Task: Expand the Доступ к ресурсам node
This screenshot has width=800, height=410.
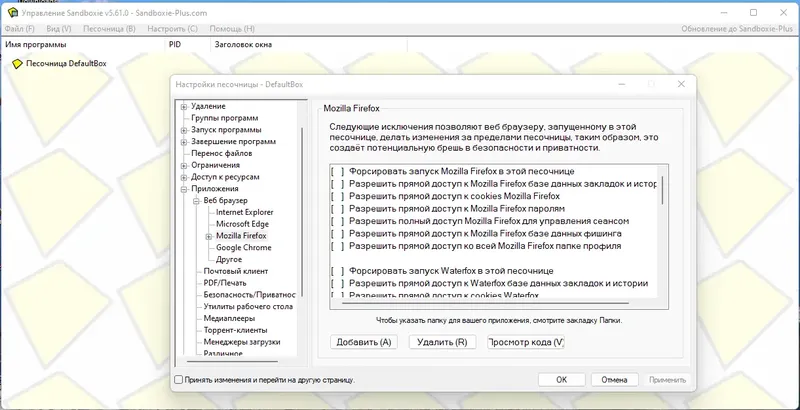Action: click(184, 177)
